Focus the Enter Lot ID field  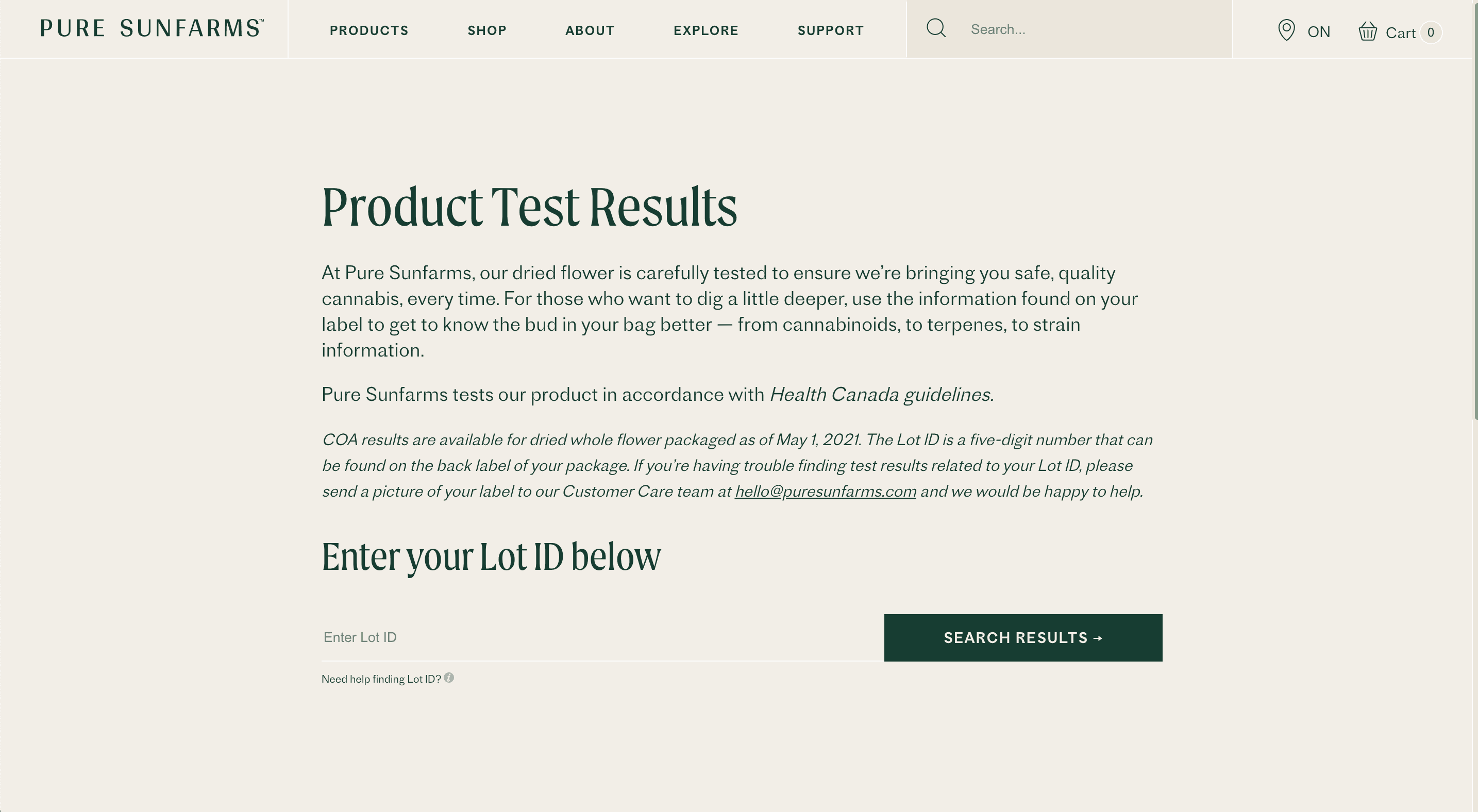tap(602, 638)
